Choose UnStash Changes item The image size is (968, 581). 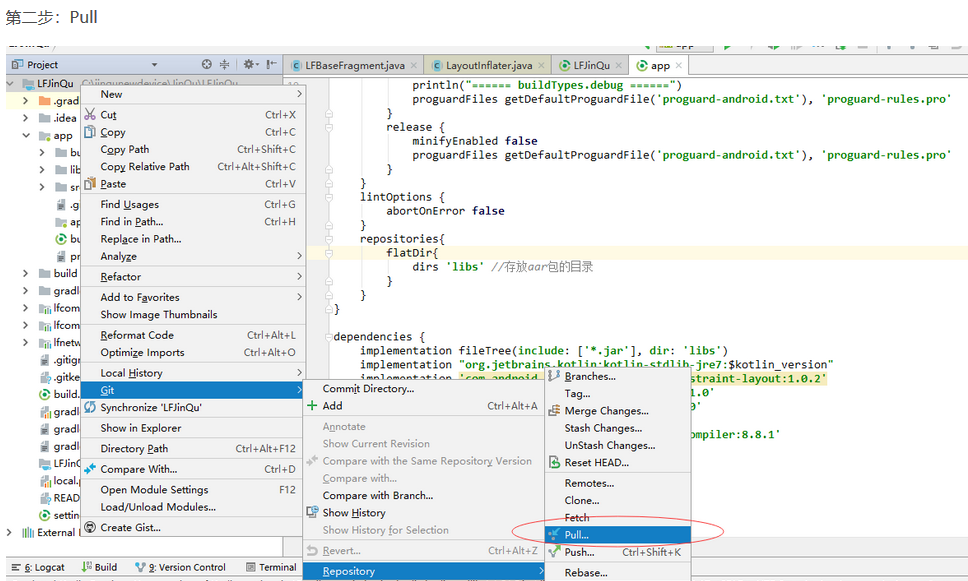tap(617, 445)
